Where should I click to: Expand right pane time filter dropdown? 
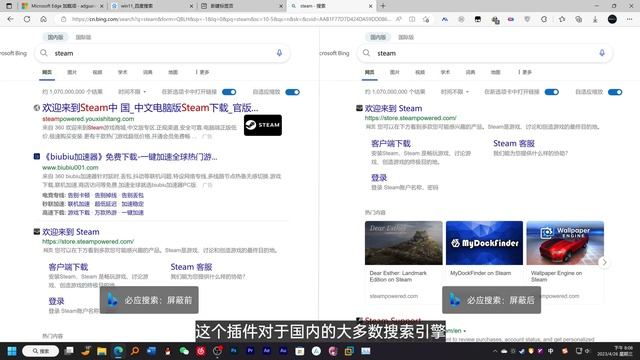[x=455, y=92]
